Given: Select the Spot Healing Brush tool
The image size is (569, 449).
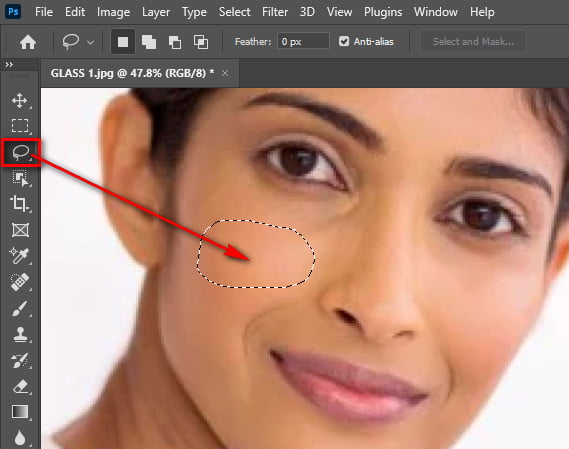Looking at the screenshot, I should click(x=20, y=282).
